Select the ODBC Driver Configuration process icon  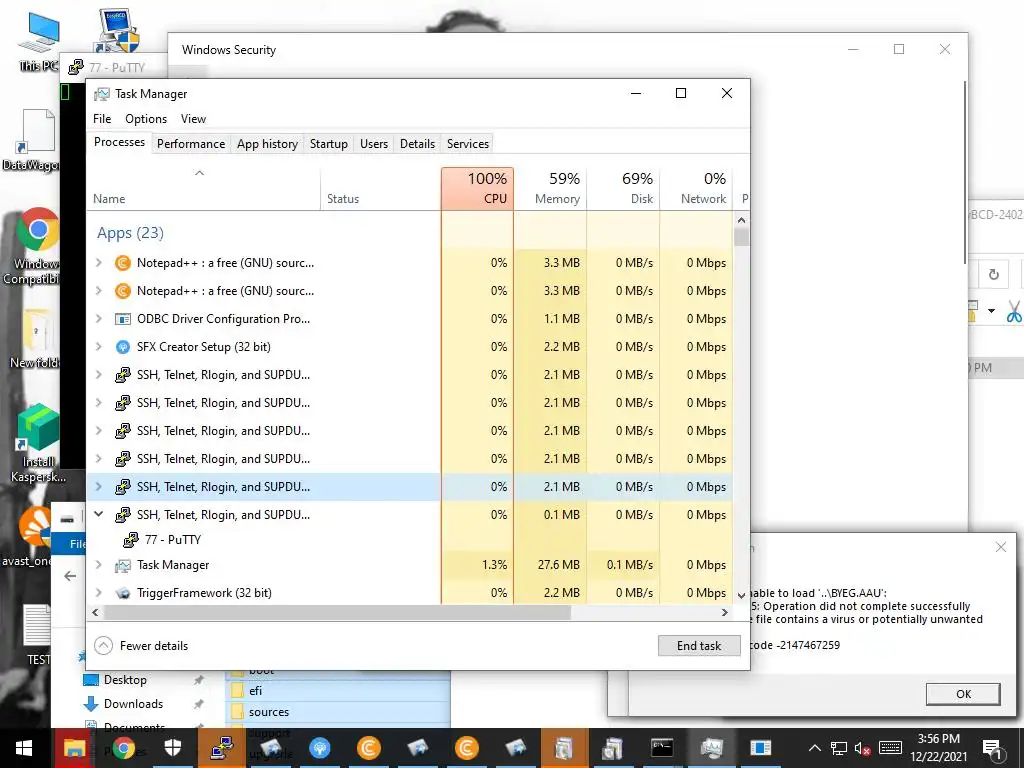tap(122, 319)
